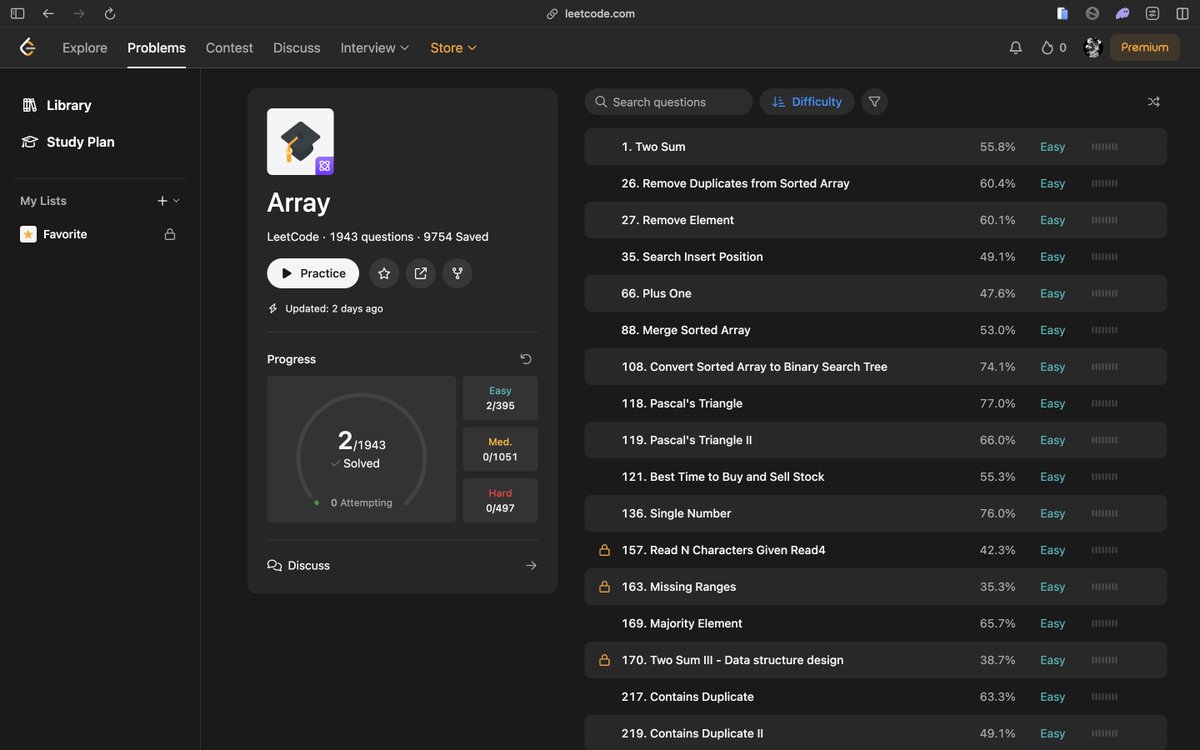Click the streak flame icon
The image size is (1200, 750).
point(1047,47)
